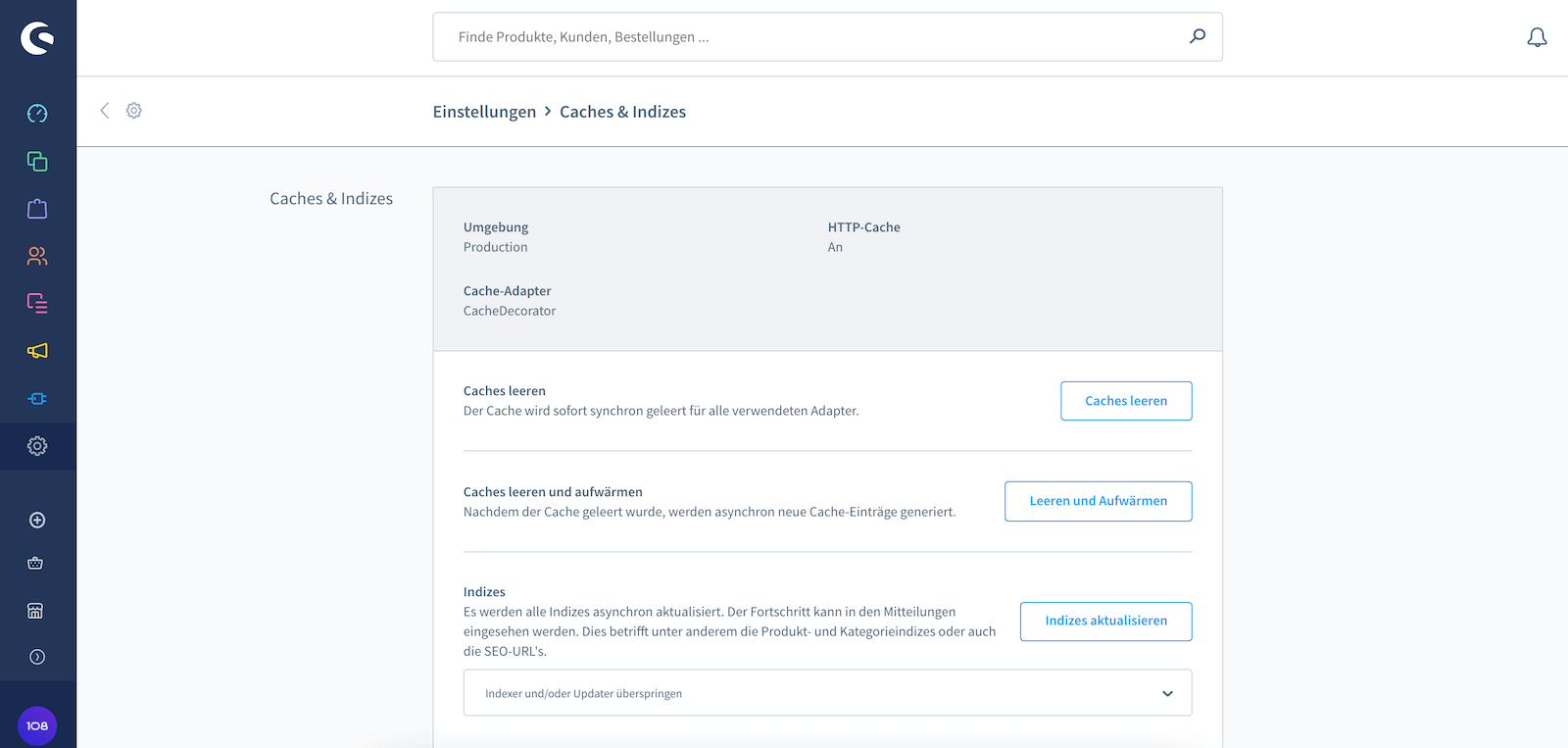Open the storefront sales channel icon
Image resolution: width=1568 pixels, height=748 pixels.
(36, 611)
